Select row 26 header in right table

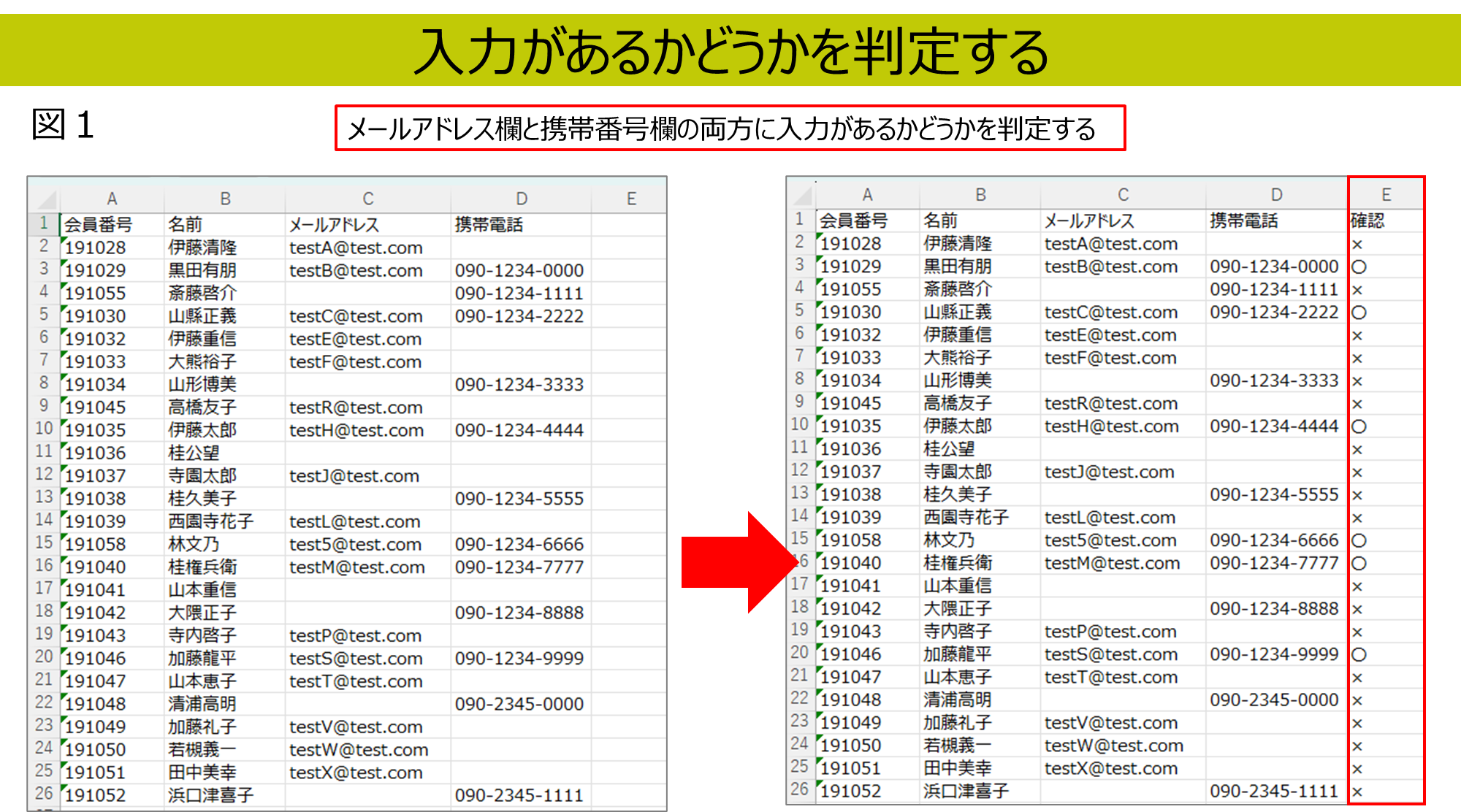tap(800, 789)
